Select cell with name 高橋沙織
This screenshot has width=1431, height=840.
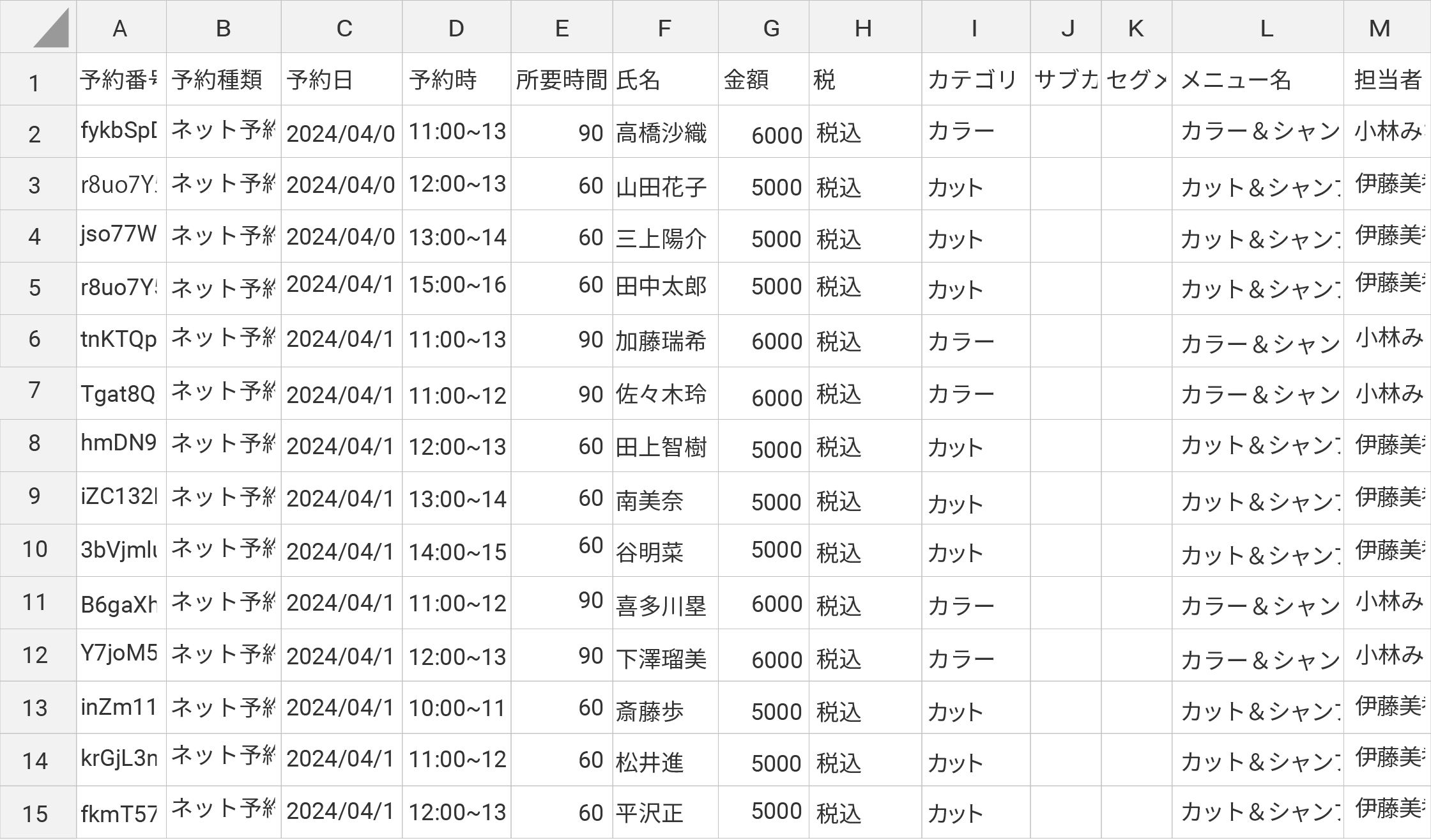(x=664, y=133)
